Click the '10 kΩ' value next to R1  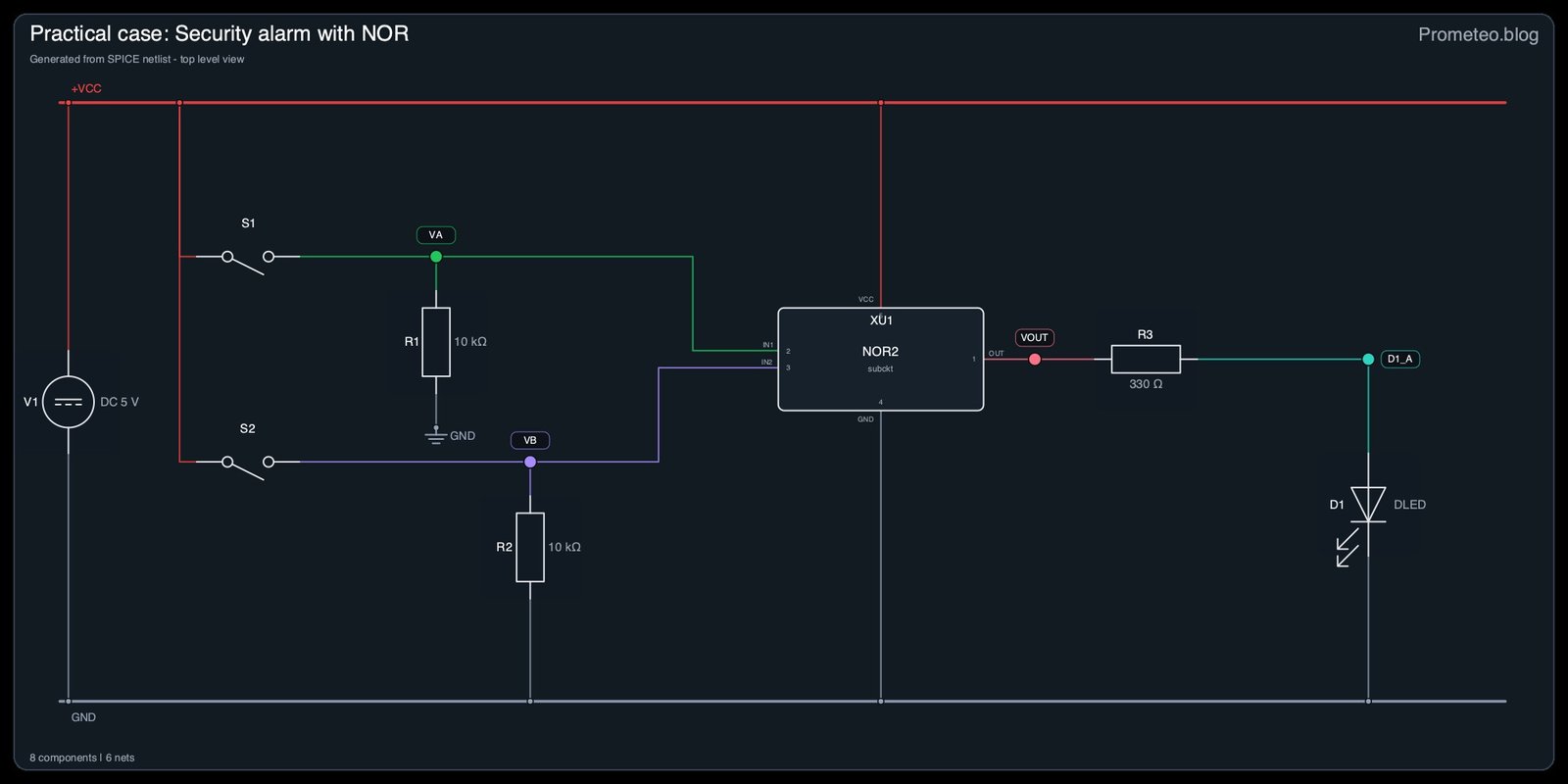tap(470, 342)
